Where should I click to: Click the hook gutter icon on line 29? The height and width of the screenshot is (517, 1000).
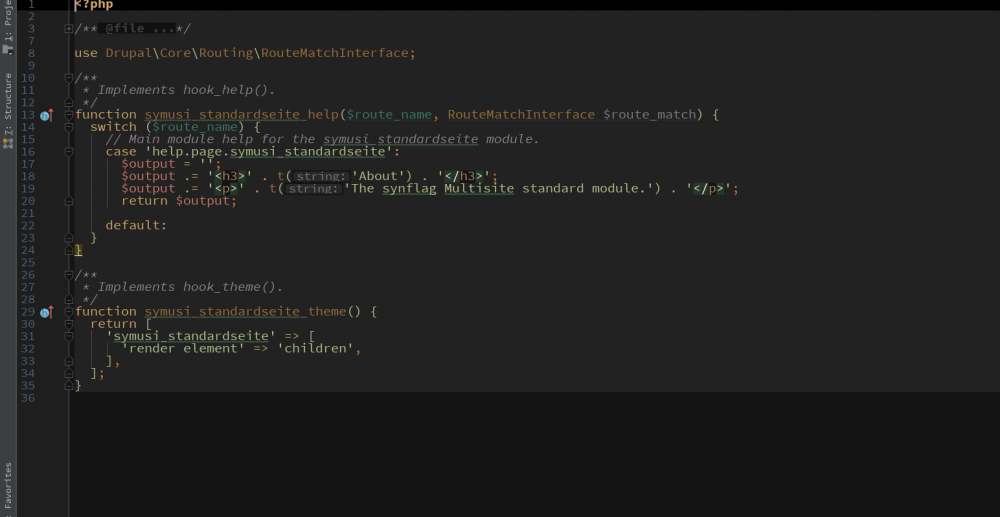click(x=46, y=312)
